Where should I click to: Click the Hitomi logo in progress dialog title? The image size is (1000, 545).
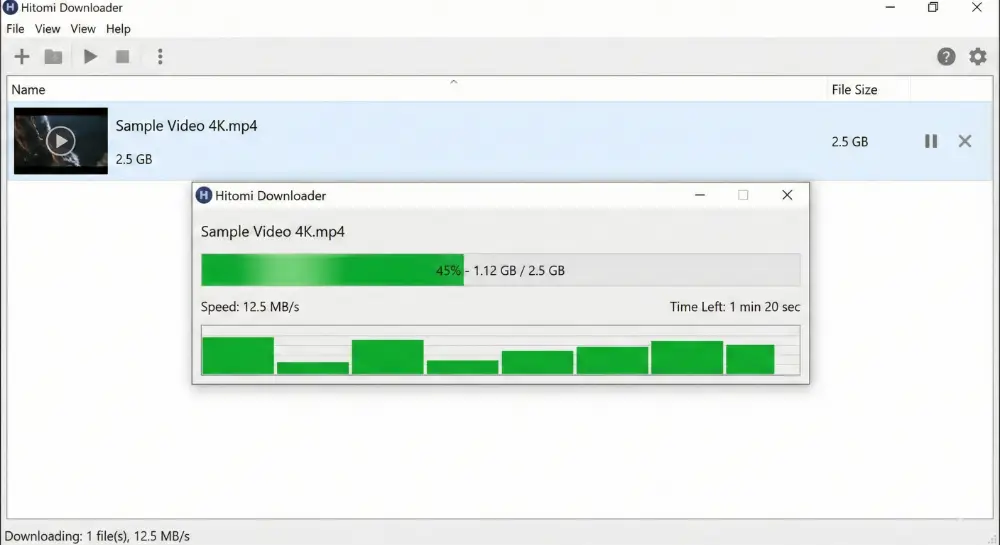[x=204, y=195]
